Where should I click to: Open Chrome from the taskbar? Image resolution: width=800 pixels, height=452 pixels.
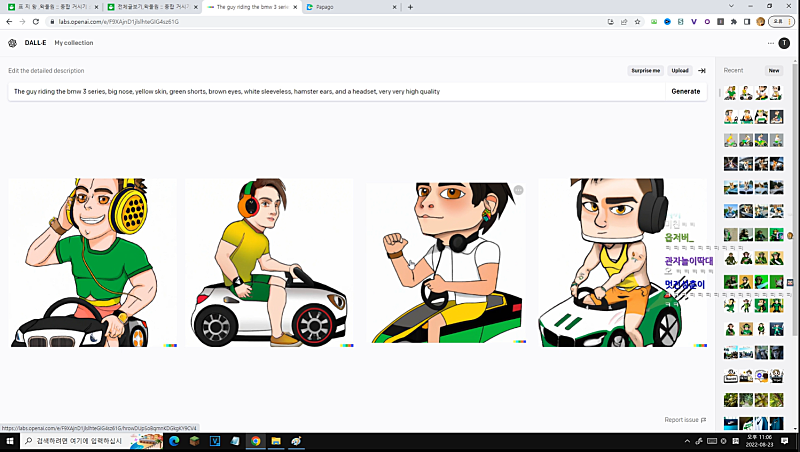point(256,441)
